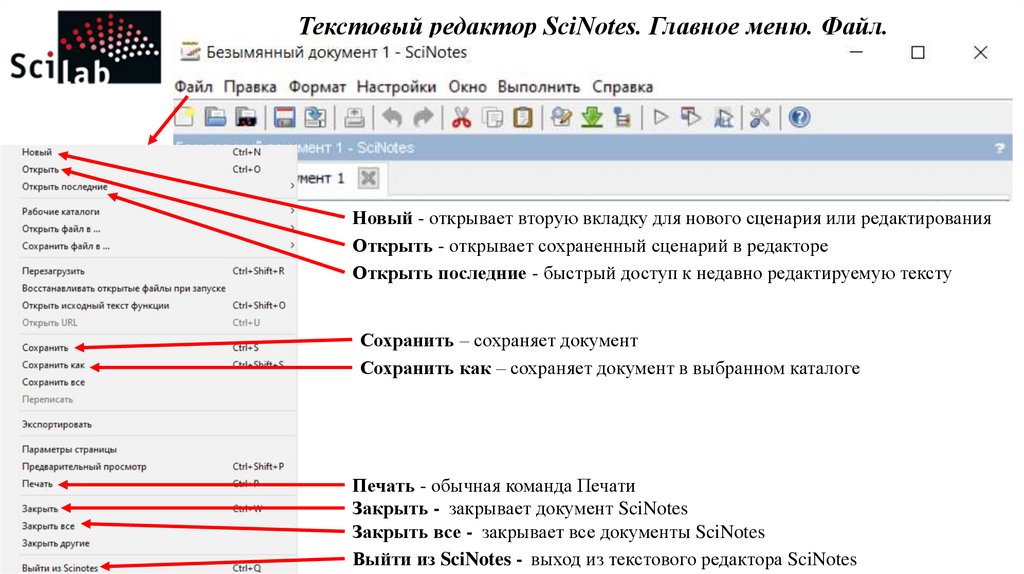Click the Find/Replace magnifier icon
This screenshot has width=1024, height=574.
[x=561, y=118]
